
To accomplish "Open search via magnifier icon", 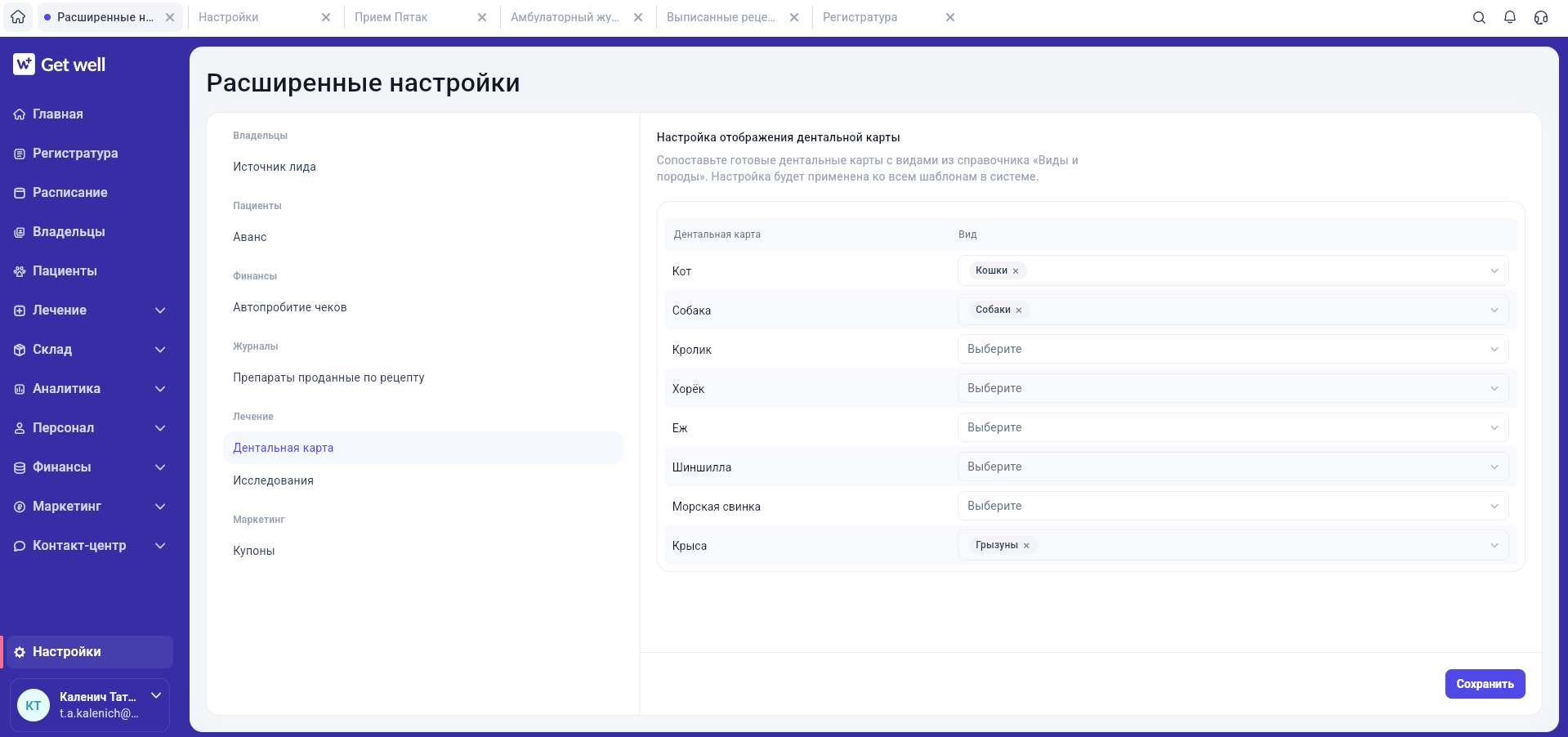I will [x=1479, y=17].
